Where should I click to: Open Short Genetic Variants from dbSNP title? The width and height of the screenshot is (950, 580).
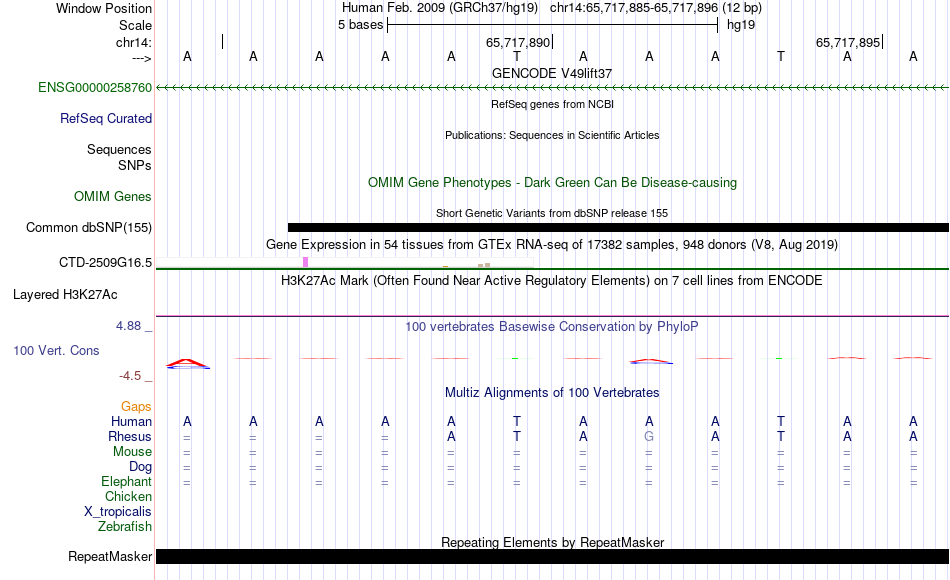(552, 213)
